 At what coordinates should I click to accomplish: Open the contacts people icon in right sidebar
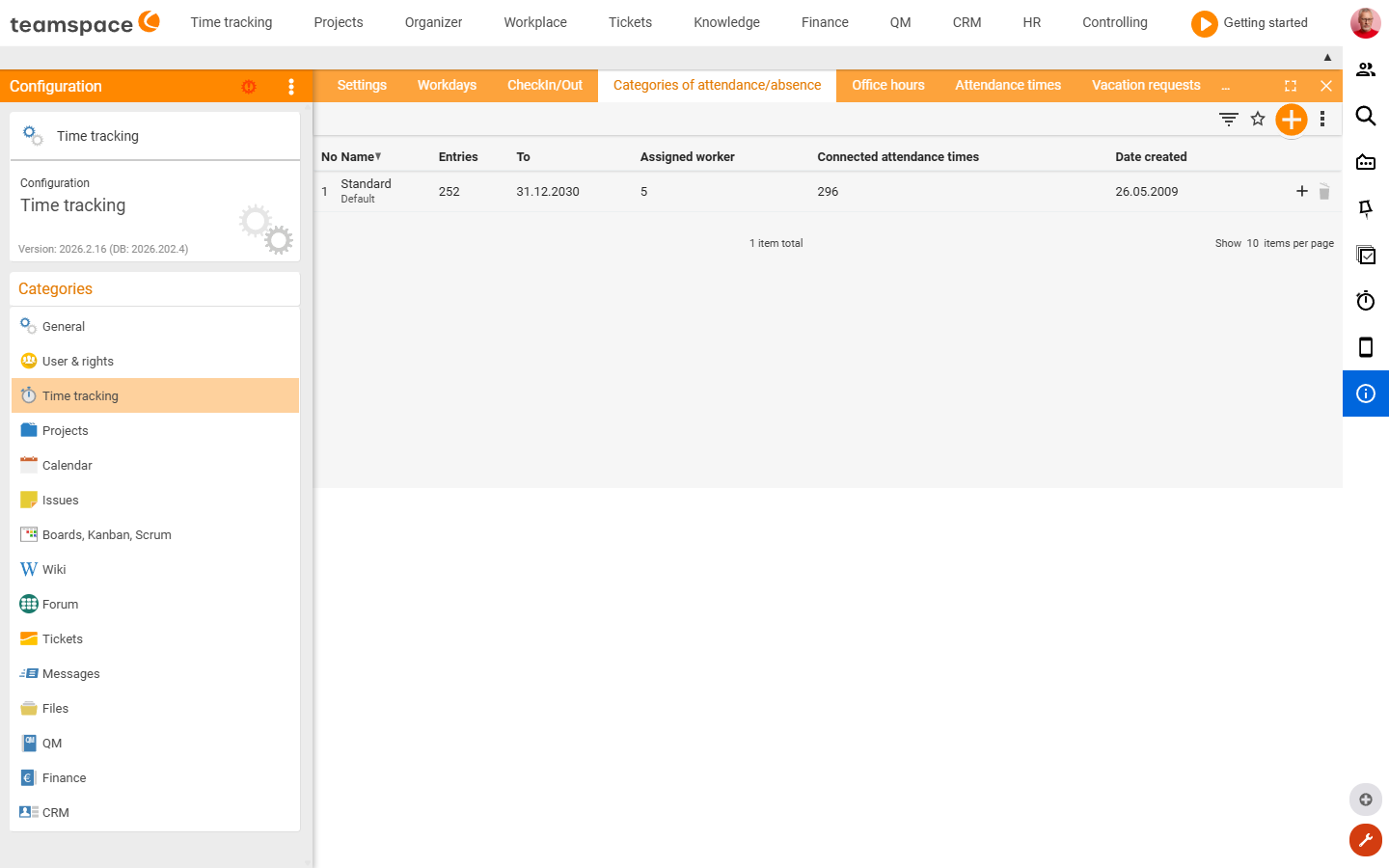click(x=1366, y=69)
